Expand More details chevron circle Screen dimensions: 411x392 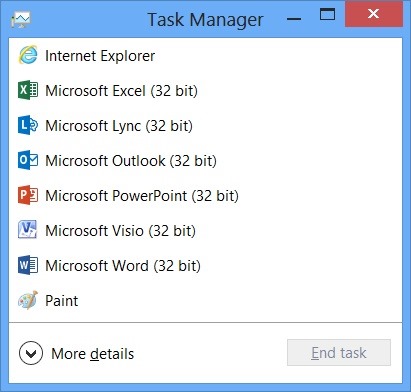(31, 353)
